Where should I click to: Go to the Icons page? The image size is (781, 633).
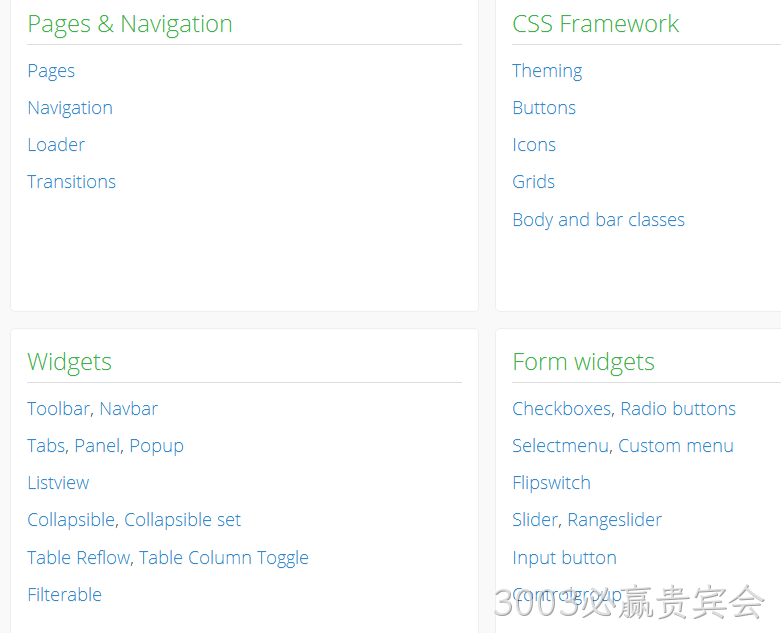click(x=534, y=145)
